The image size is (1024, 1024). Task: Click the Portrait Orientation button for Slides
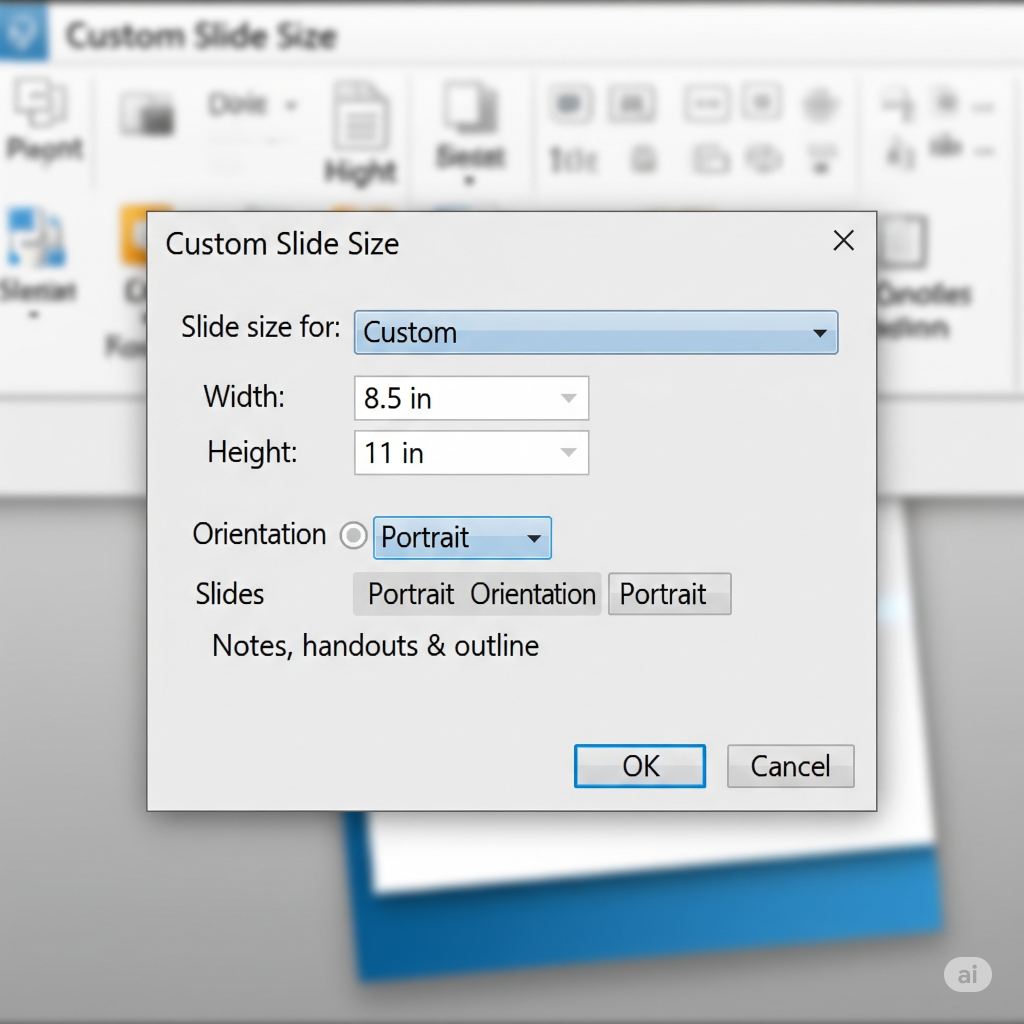click(478, 594)
